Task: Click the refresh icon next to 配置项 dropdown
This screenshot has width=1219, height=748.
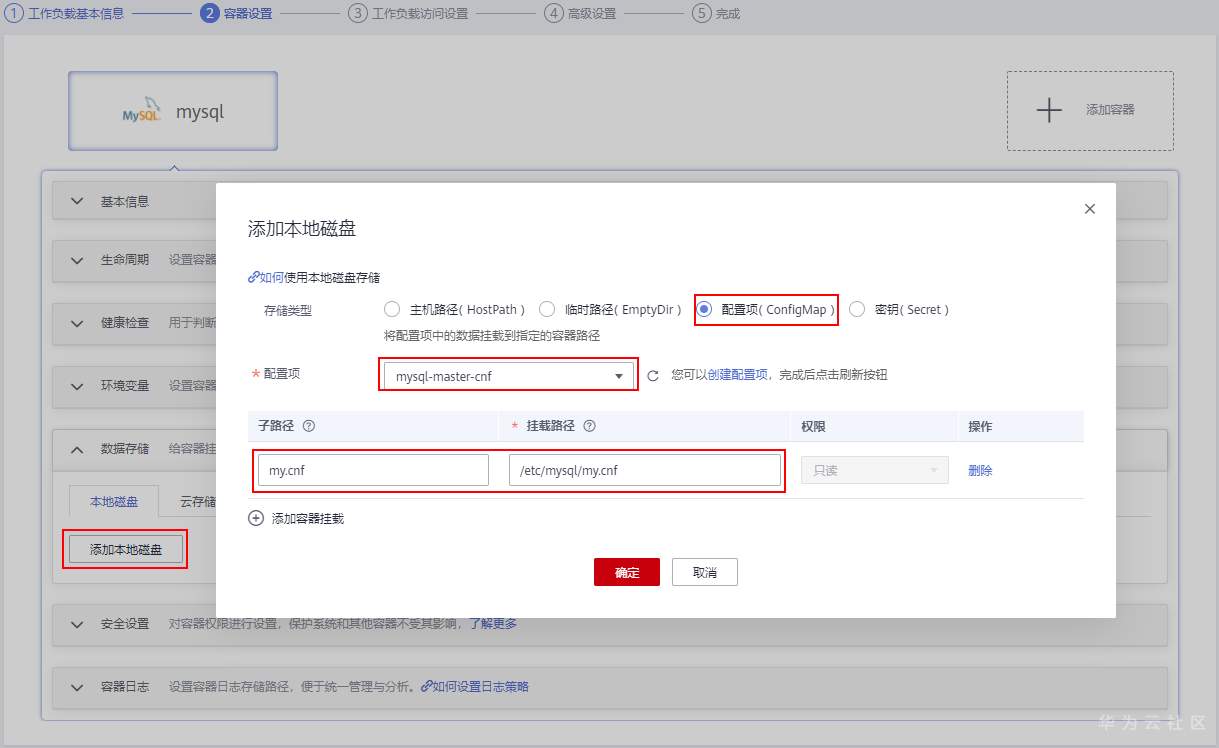Action: pyautogui.click(x=653, y=376)
